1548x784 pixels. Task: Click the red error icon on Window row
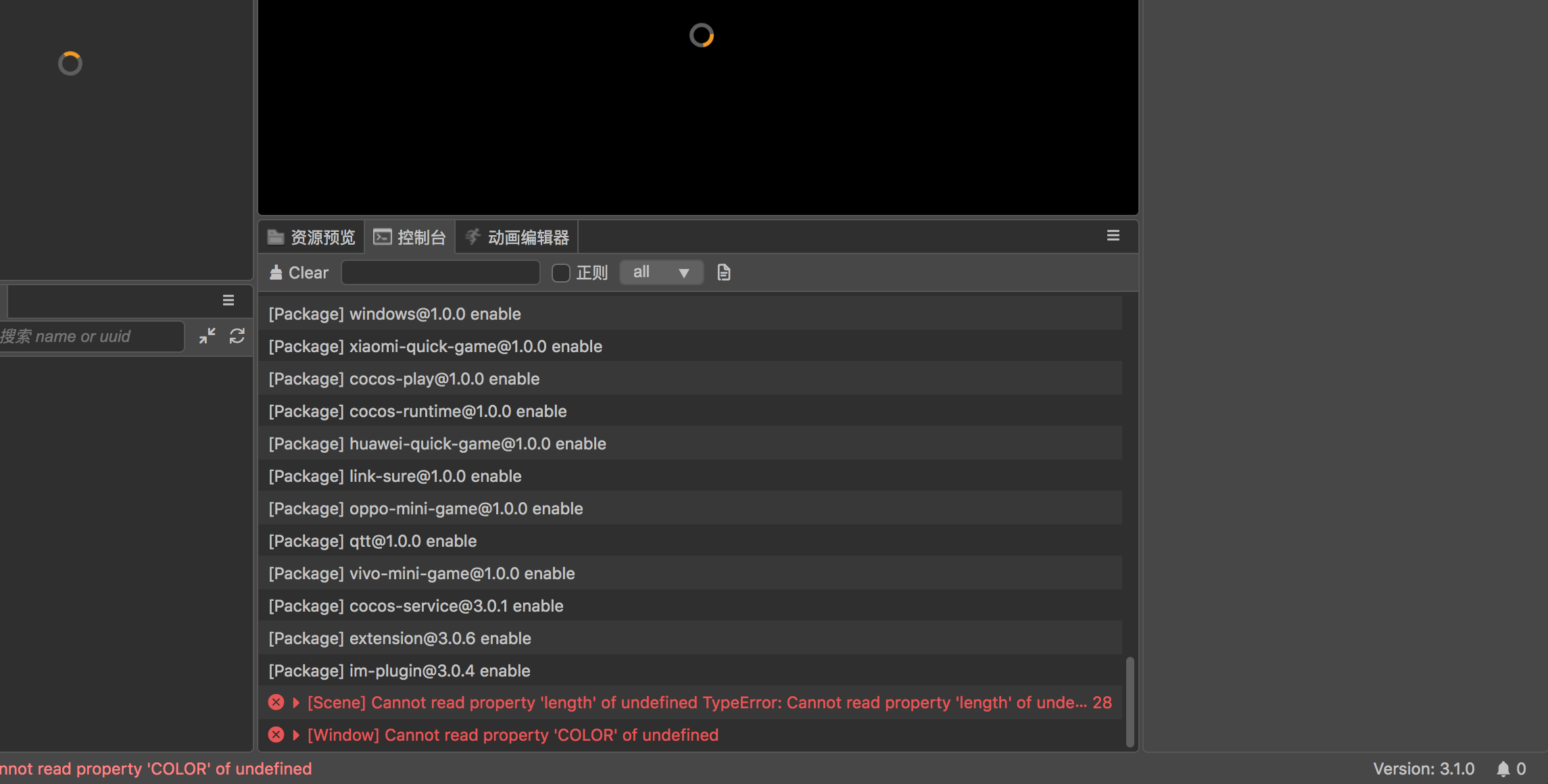click(x=276, y=735)
